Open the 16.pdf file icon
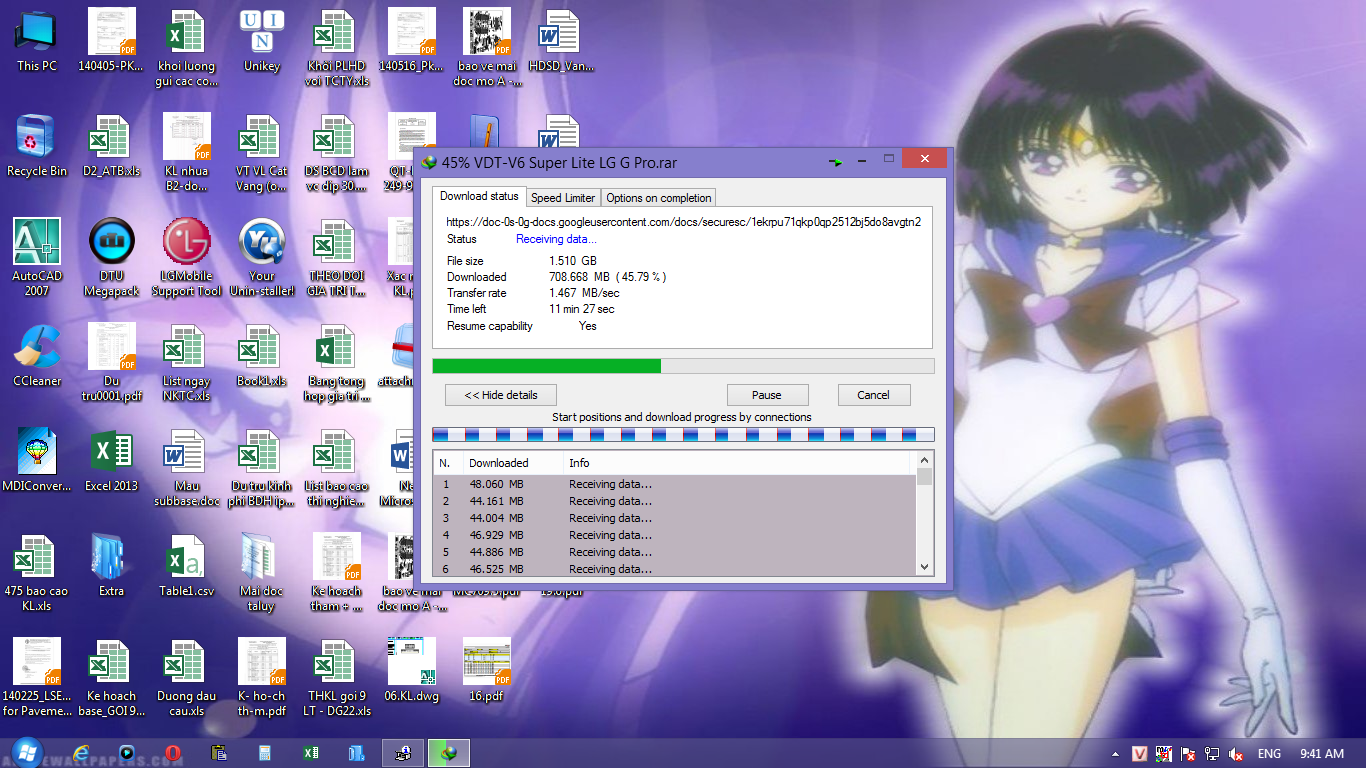 coord(487,671)
